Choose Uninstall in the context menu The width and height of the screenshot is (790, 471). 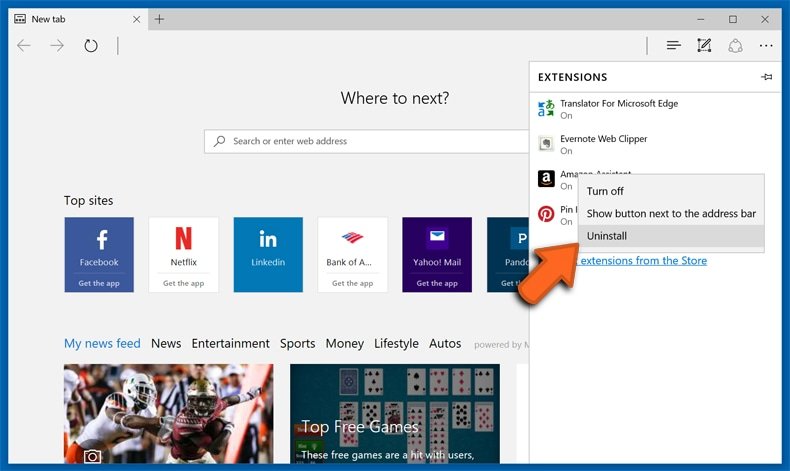click(x=671, y=236)
